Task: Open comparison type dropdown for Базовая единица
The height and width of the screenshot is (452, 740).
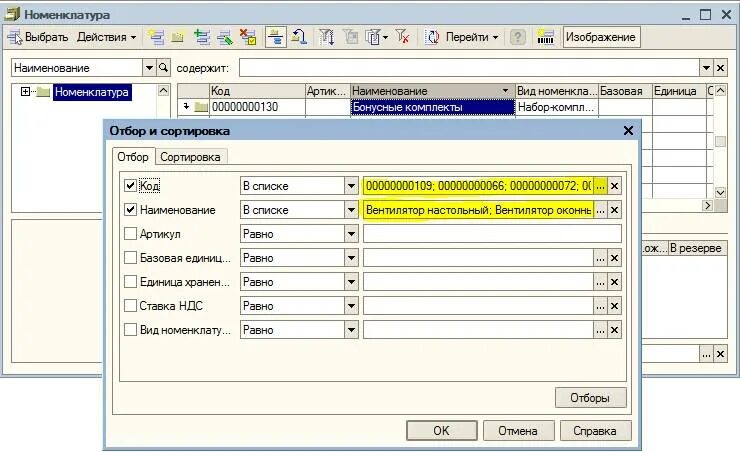Action: [x=351, y=258]
